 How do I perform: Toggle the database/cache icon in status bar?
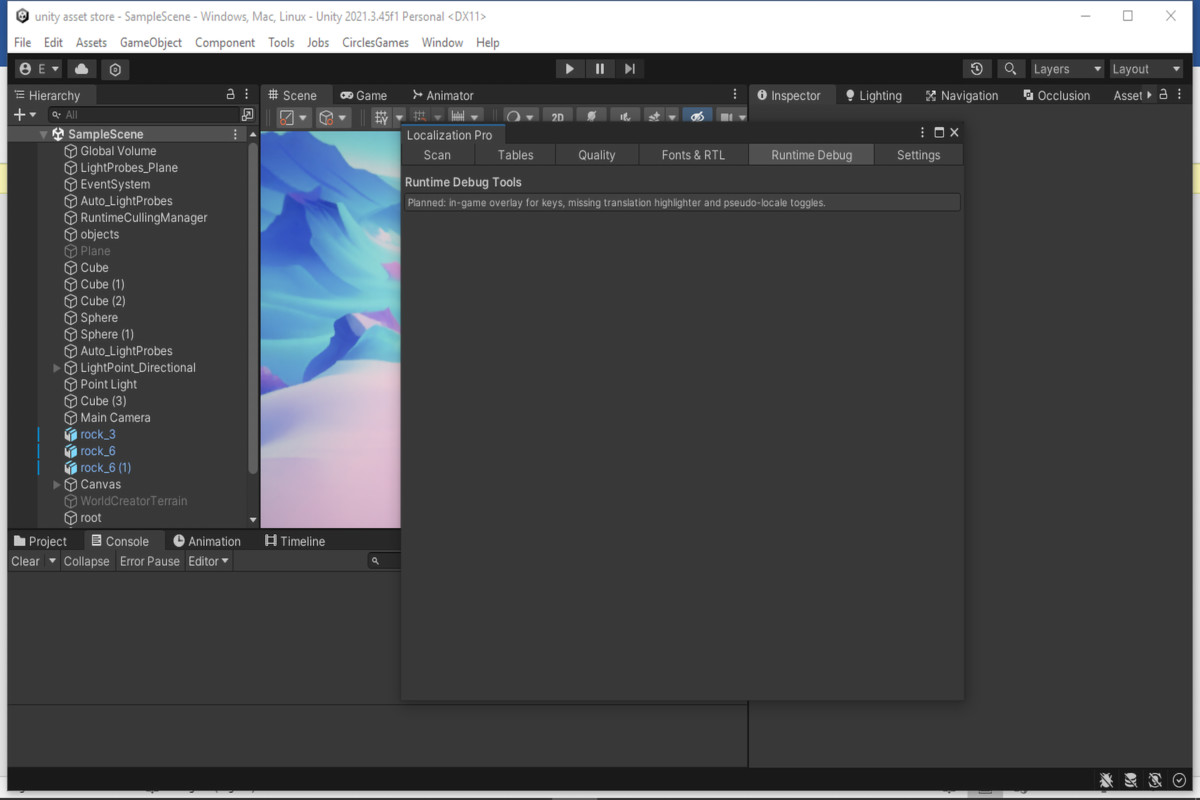[1130, 780]
